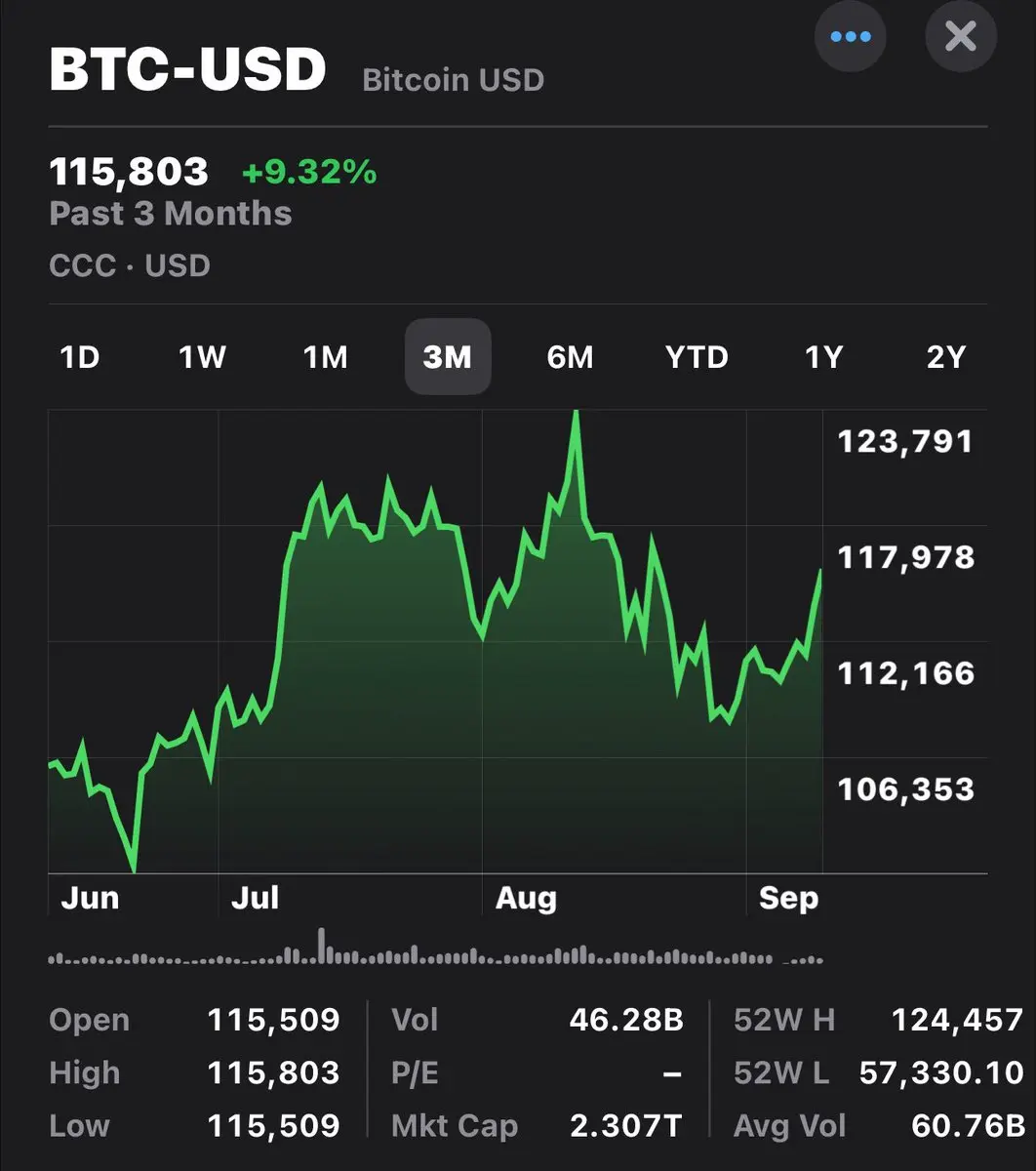
Task: Tap the Sep label on the axis
Action: (x=788, y=898)
